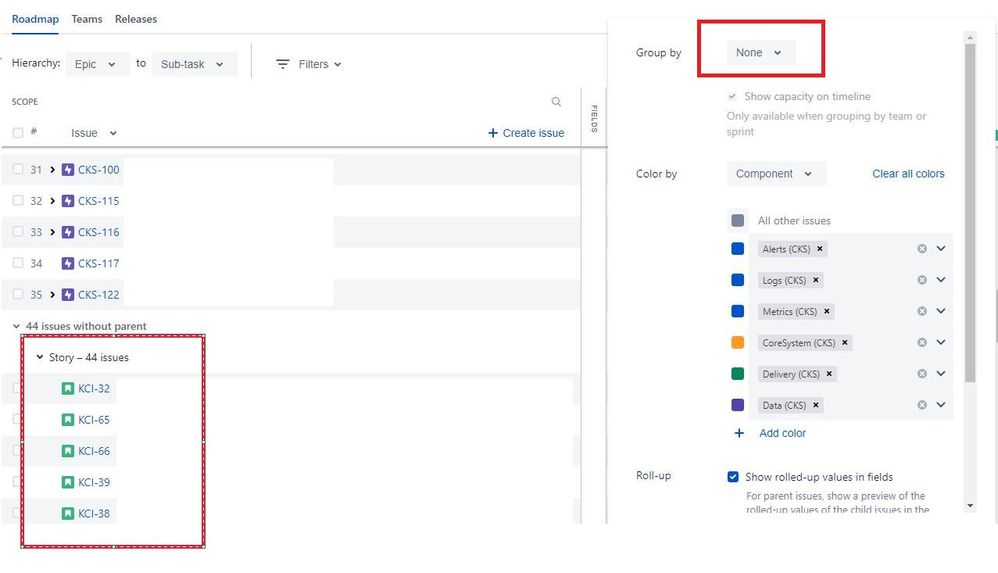Open story link KCI-32
The height and width of the screenshot is (573, 998).
(94, 388)
